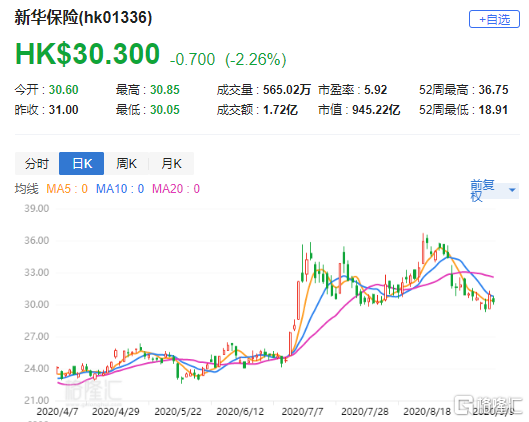529x422 pixels.
Task: Select the 2020/5/22 date marker
Action: 178,412
